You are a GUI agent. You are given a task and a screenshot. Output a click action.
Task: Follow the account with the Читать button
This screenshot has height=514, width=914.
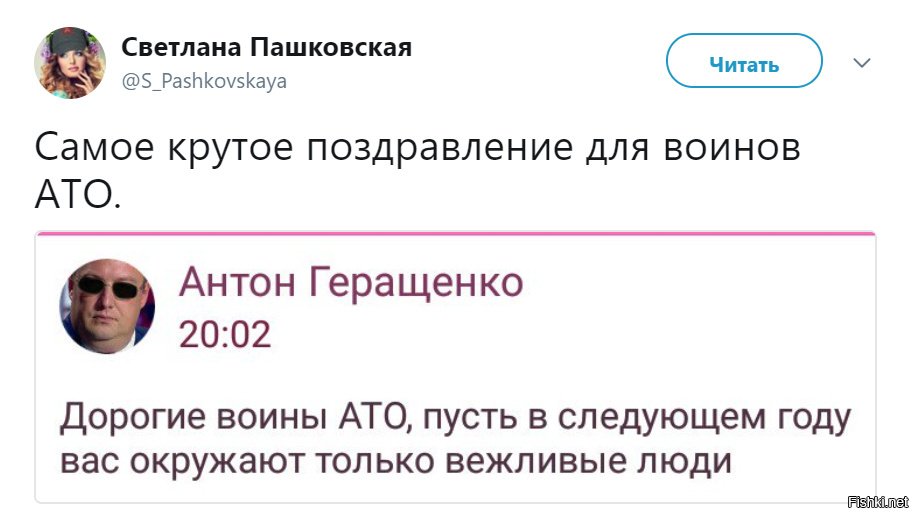tap(744, 61)
